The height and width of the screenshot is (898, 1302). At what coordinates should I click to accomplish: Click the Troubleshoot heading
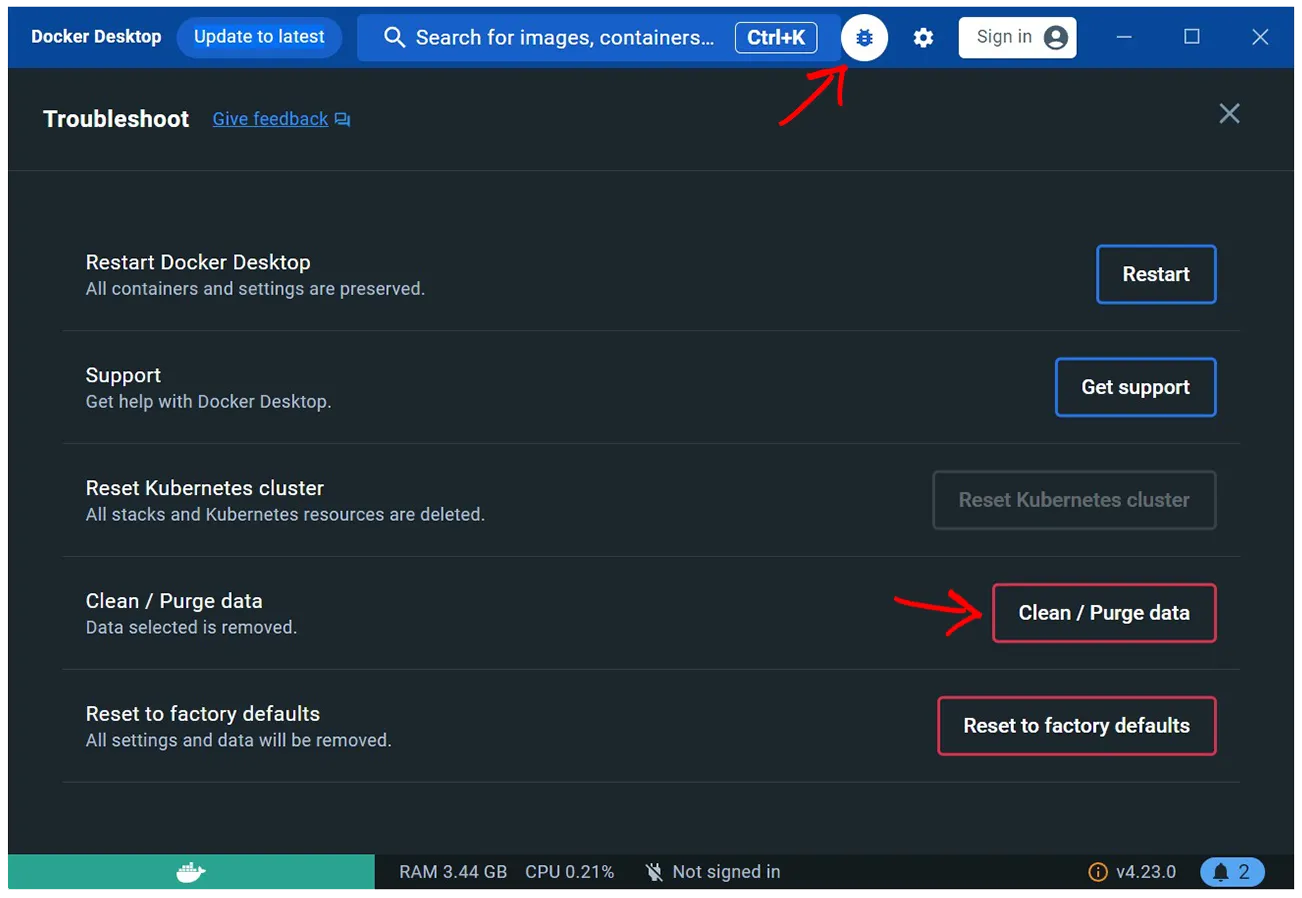(x=116, y=119)
